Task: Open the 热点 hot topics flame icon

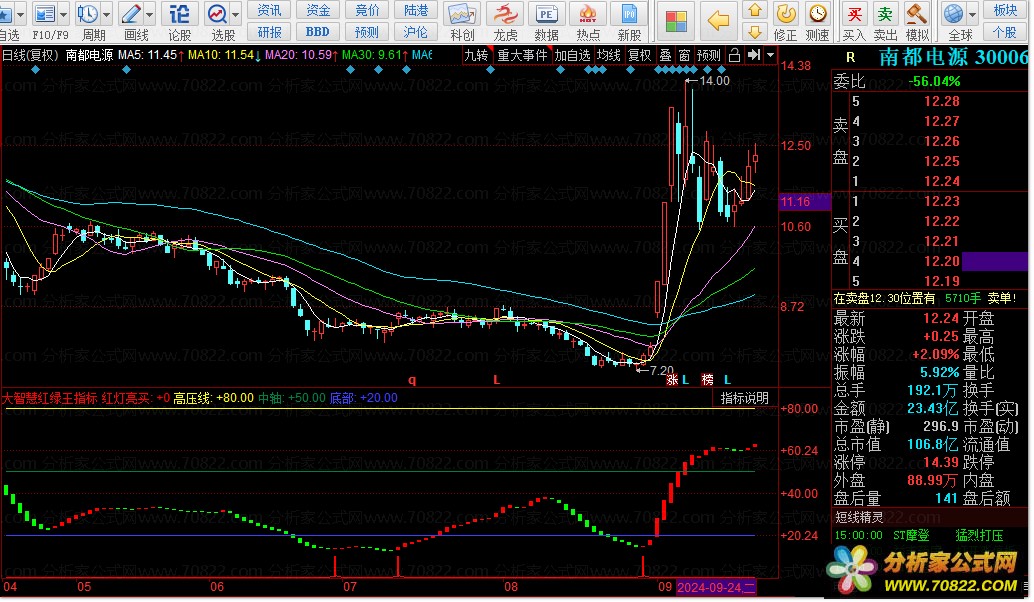Action: coord(588,14)
